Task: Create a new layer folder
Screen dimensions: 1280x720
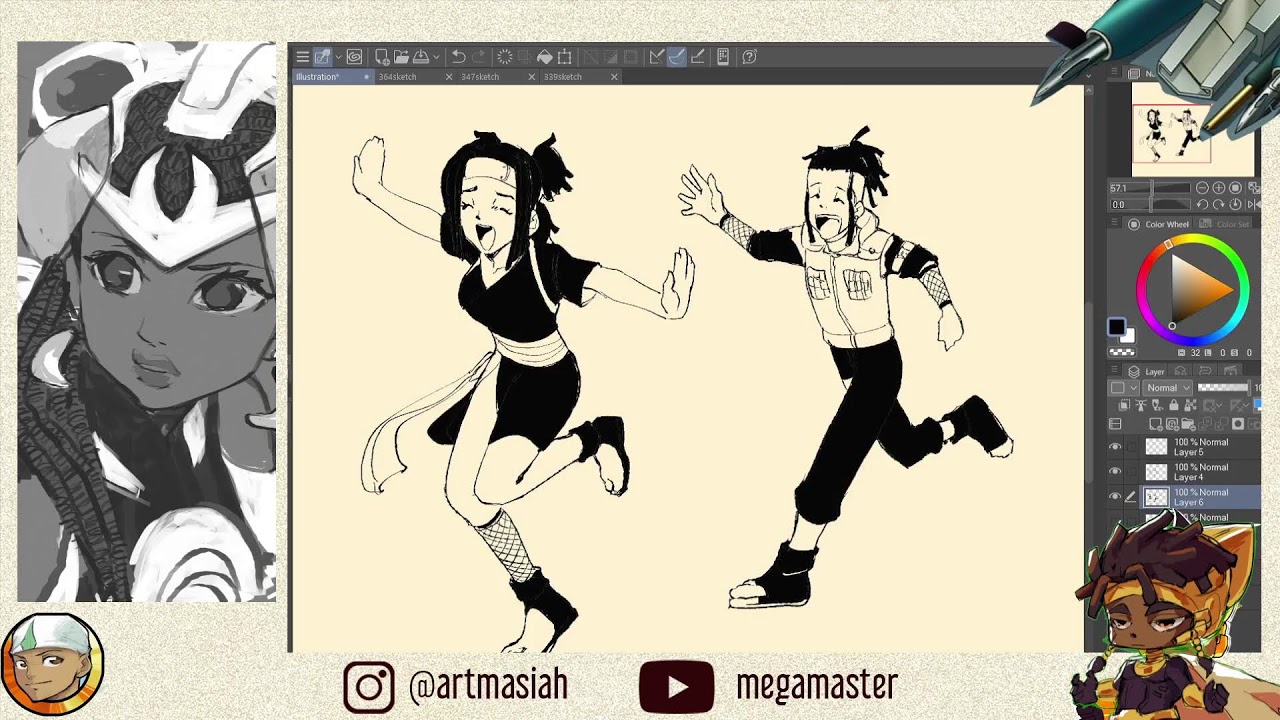Action: tap(1188, 424)
